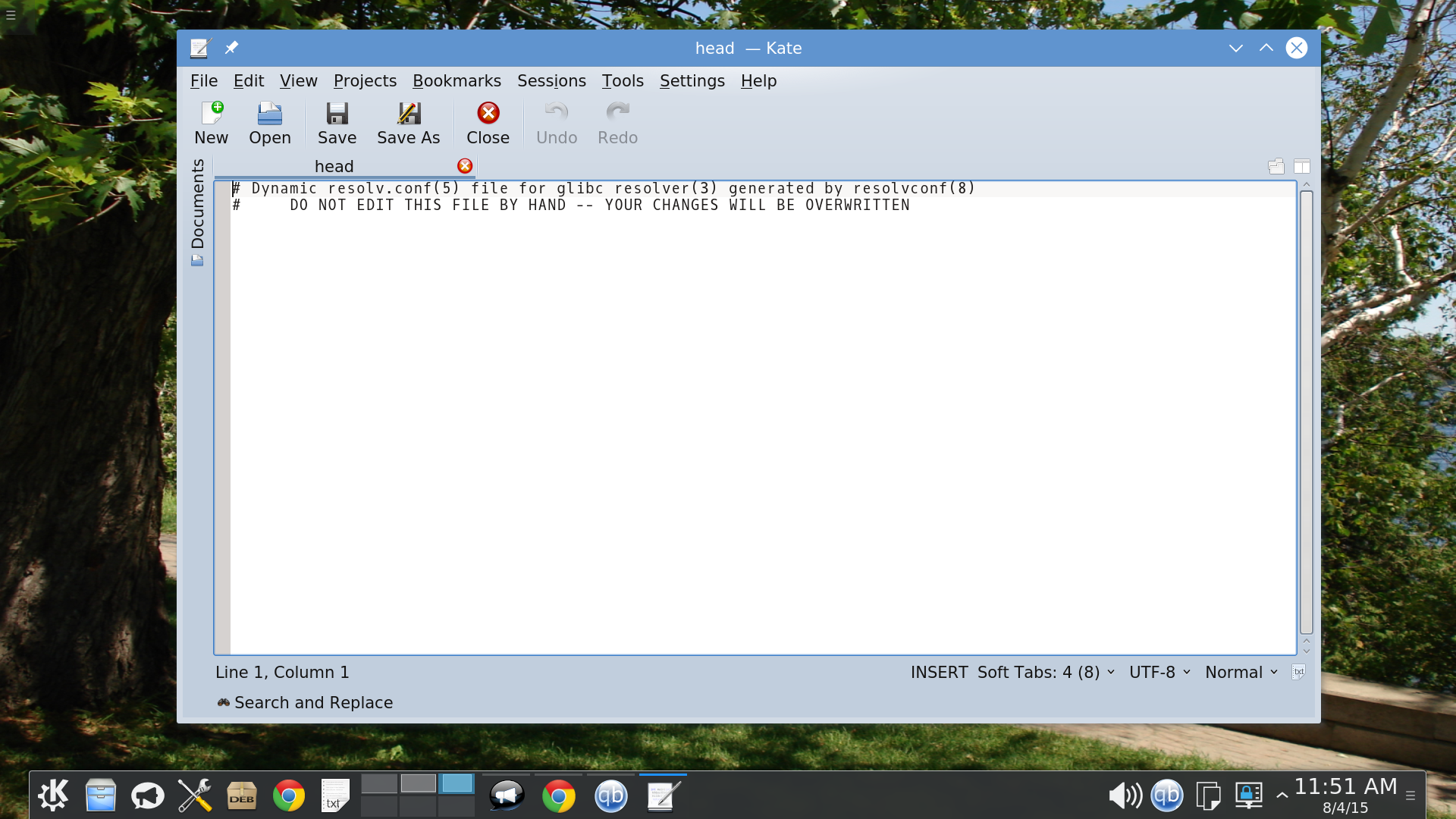Open Search and Replace panel
This screenshot has width=1456, height=819.
[x=305, y=703]
